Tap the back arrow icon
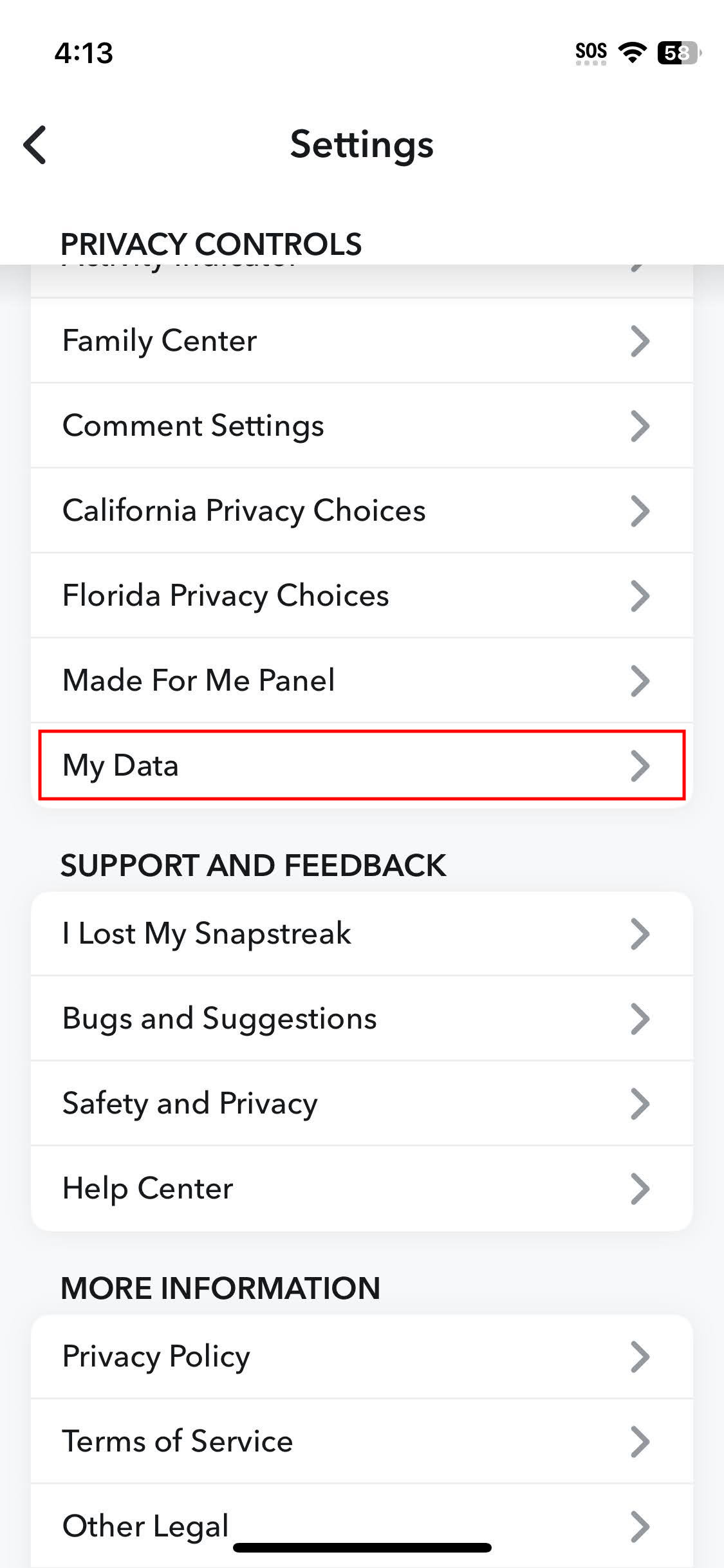This screenshot has width=724, height=1568. [35, 145]
